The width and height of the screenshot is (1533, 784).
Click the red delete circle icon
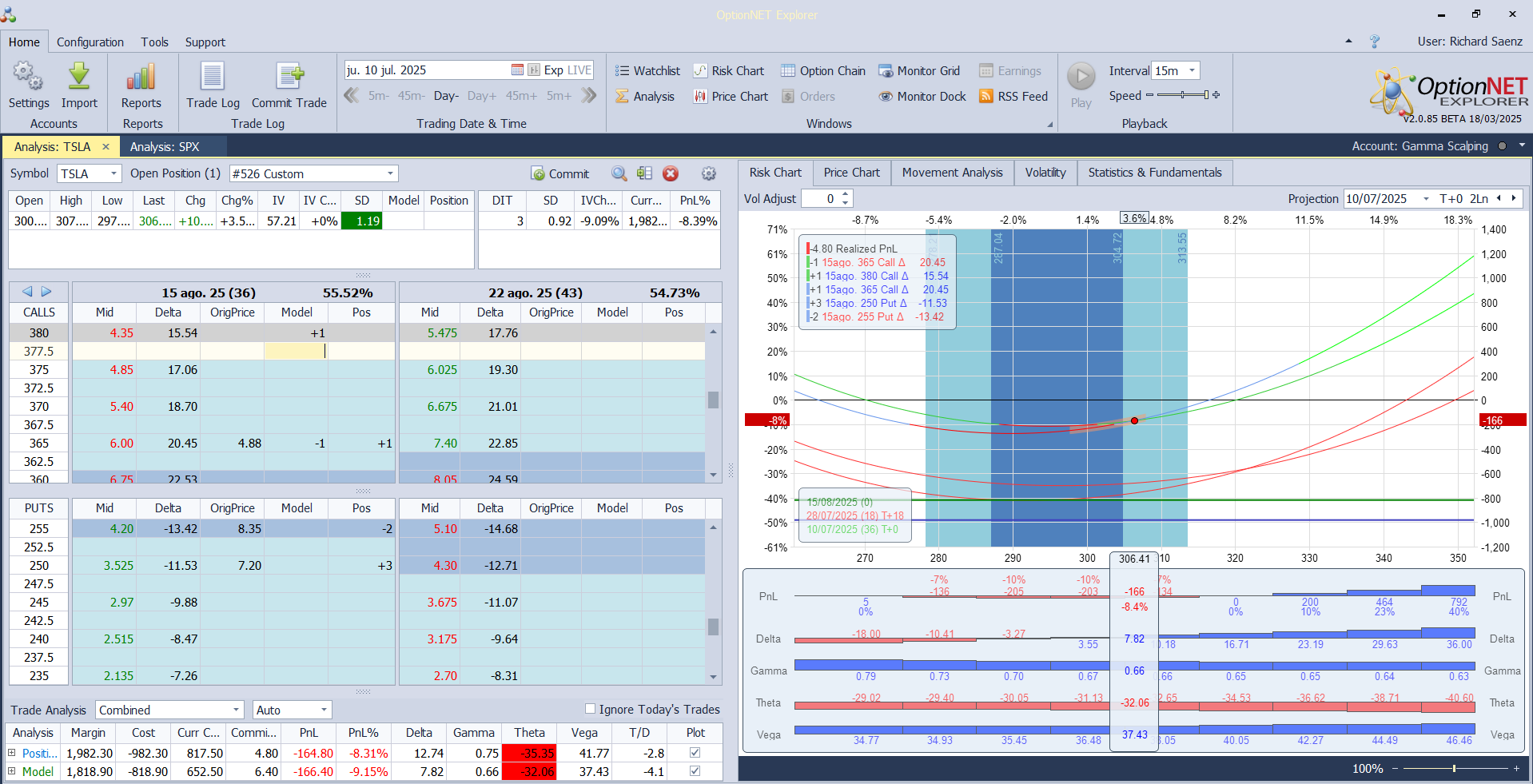pos(671,173)
